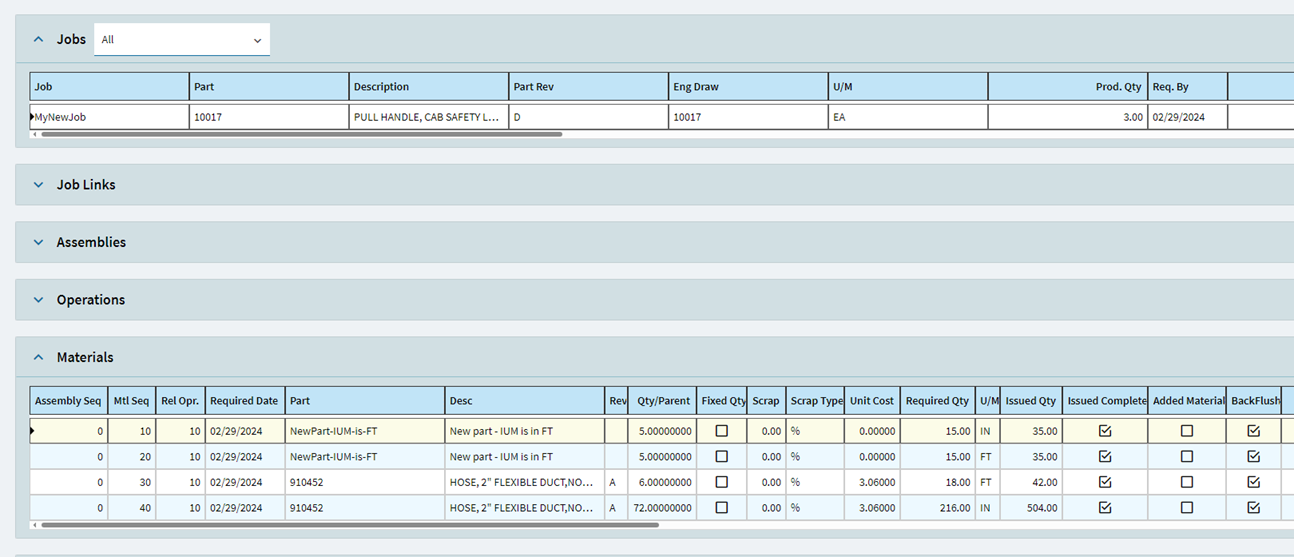This screenshot has height=557, width=1294.
Task: Select the 910452 part cell in Mtl Seq 30
Action: click(x=364, y=482)
